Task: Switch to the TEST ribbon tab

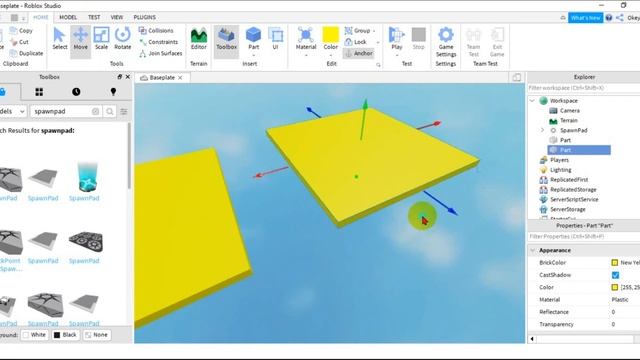Action: pyautogui.click(x=94, y=17)
